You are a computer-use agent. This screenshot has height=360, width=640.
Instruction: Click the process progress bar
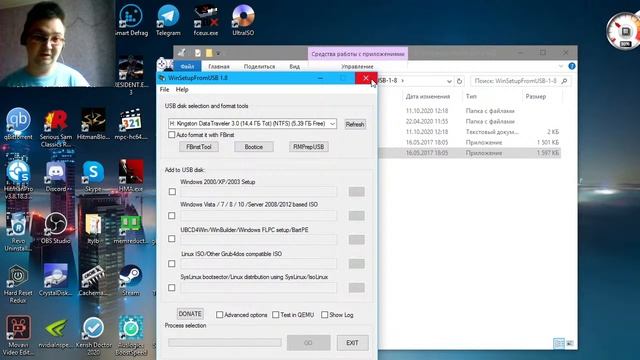click(x=224, y=342)
